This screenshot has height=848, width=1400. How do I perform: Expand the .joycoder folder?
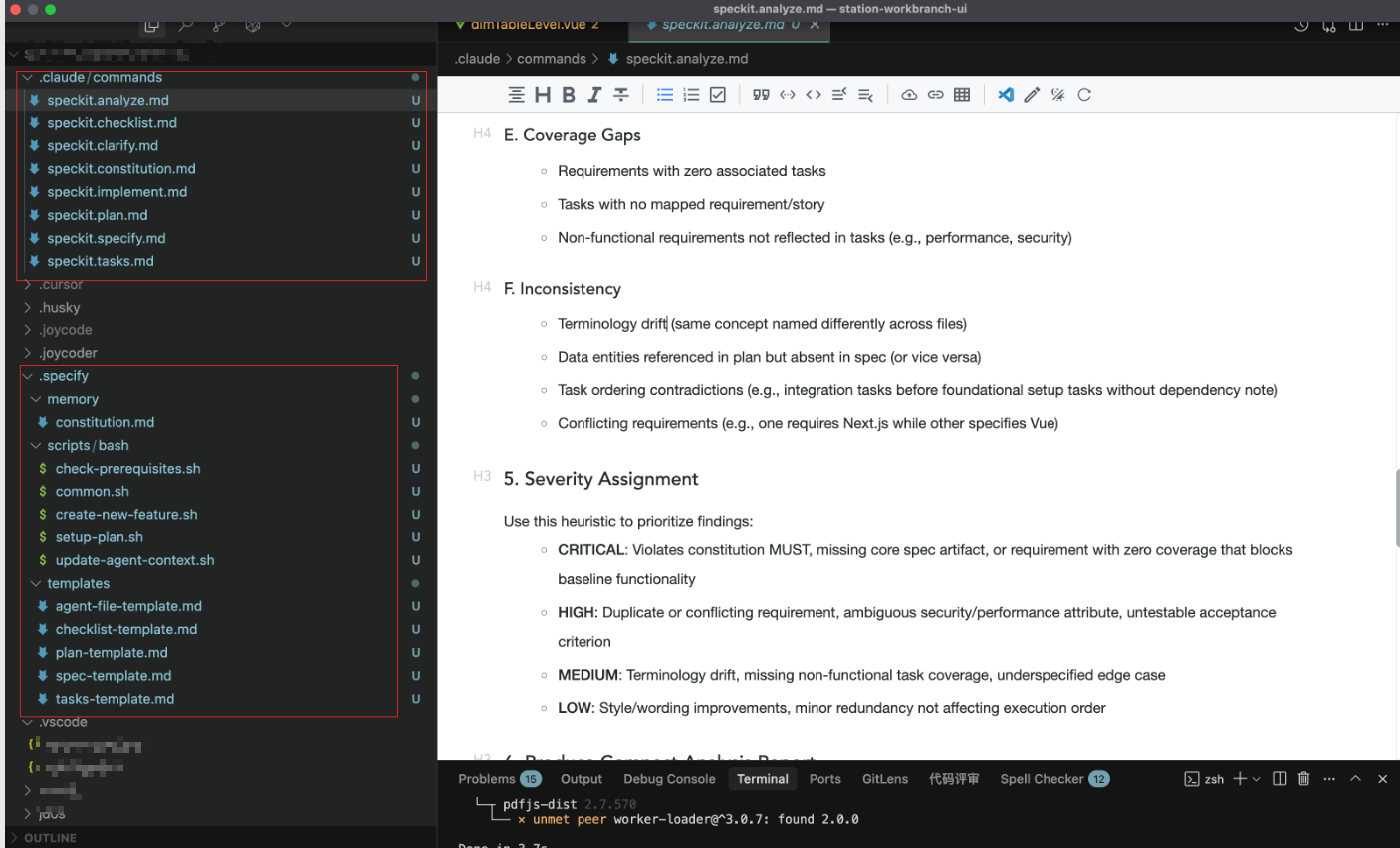click(x=28, y=353)
